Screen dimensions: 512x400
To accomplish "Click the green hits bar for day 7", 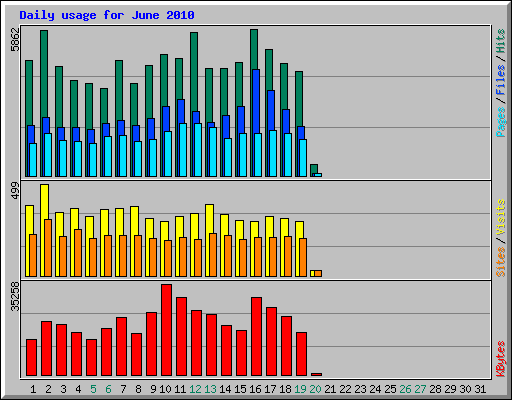I will 119,90.
